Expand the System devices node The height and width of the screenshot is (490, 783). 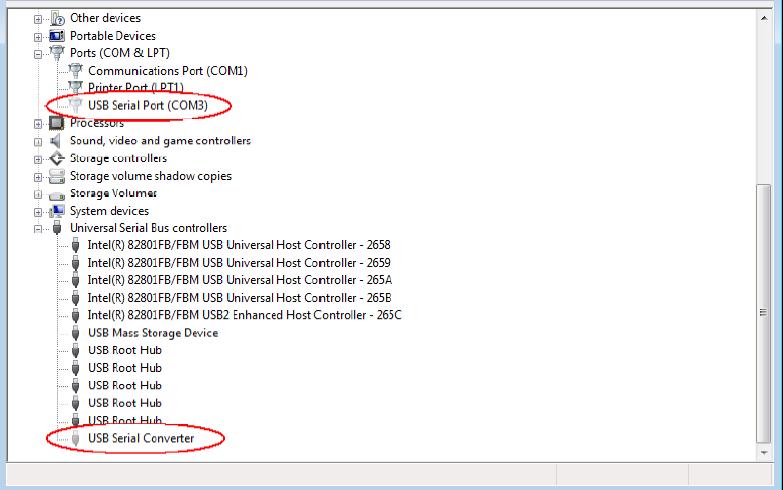pyautogui.click(x=39, y=212)
